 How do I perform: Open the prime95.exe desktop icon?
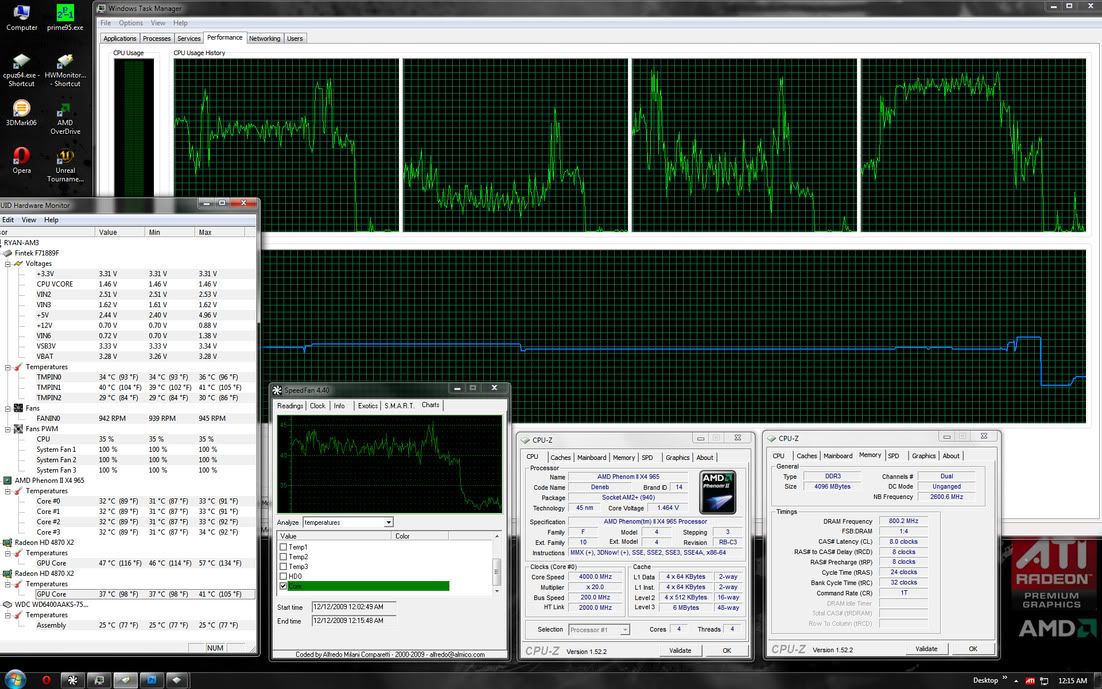[x=64, y=14]
